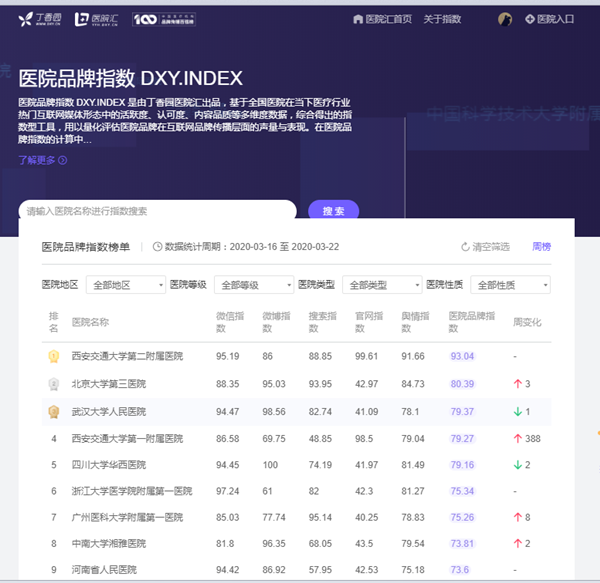This screenshot has width=600, height=583.
Task: Open 武汉大学人民医院 hospital entry
Action: click(x=109, y=412)
